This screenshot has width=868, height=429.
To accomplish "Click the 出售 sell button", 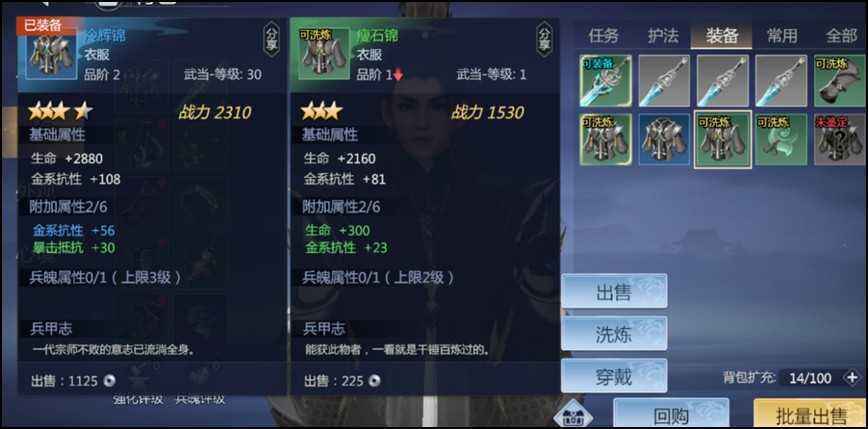I will (x=614, y=291).
